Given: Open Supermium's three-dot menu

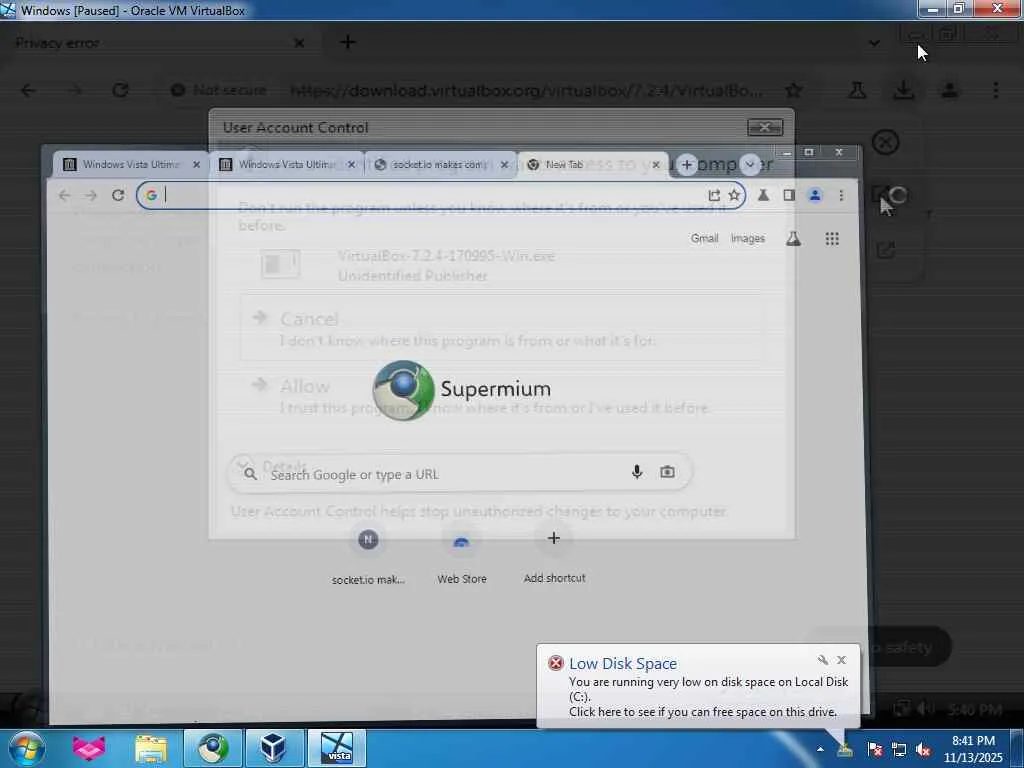Looking at the screenshot, I should pos(841,195).
